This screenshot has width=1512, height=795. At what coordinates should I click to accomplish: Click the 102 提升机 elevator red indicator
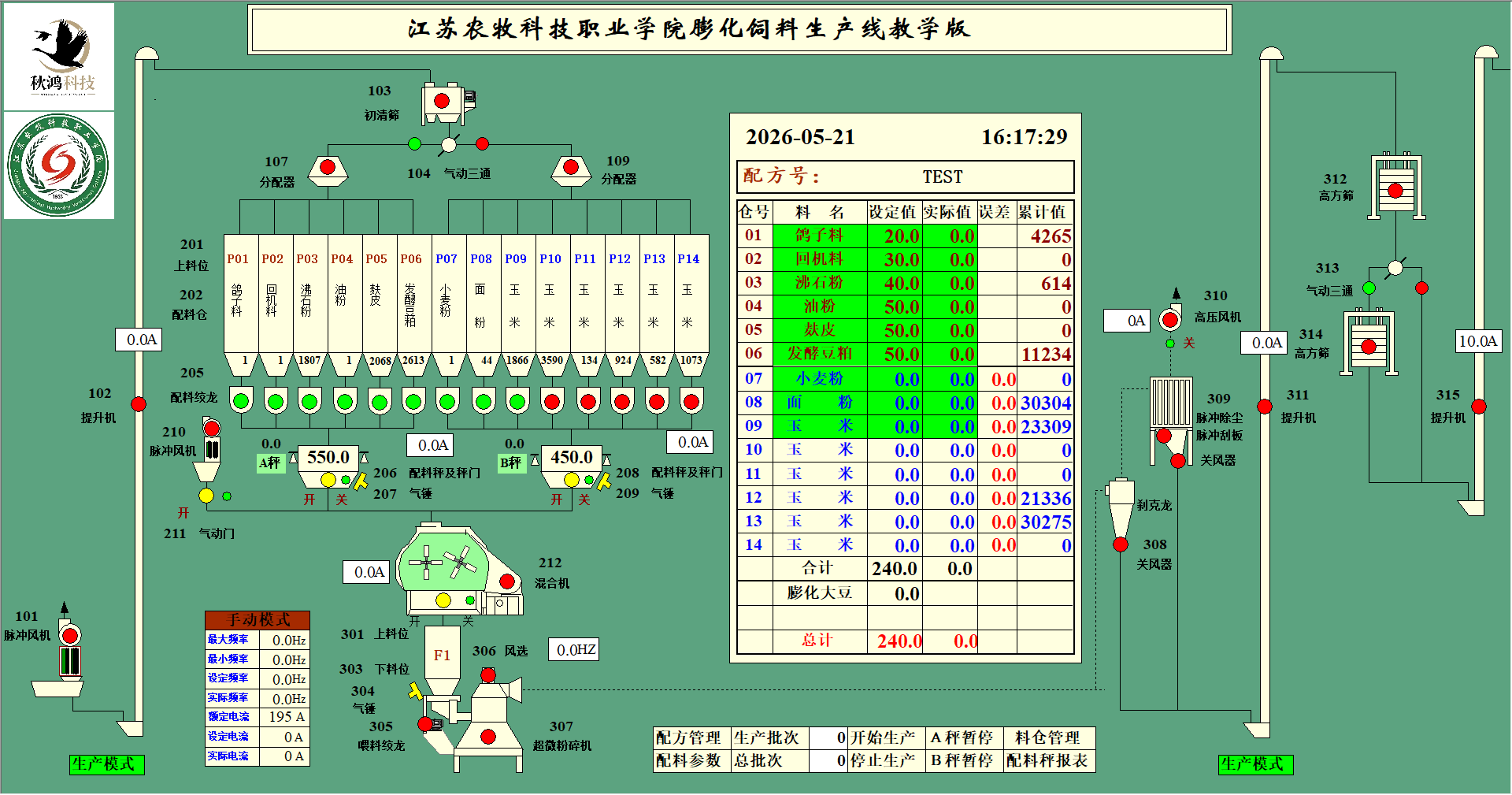(x=139, y=404)
